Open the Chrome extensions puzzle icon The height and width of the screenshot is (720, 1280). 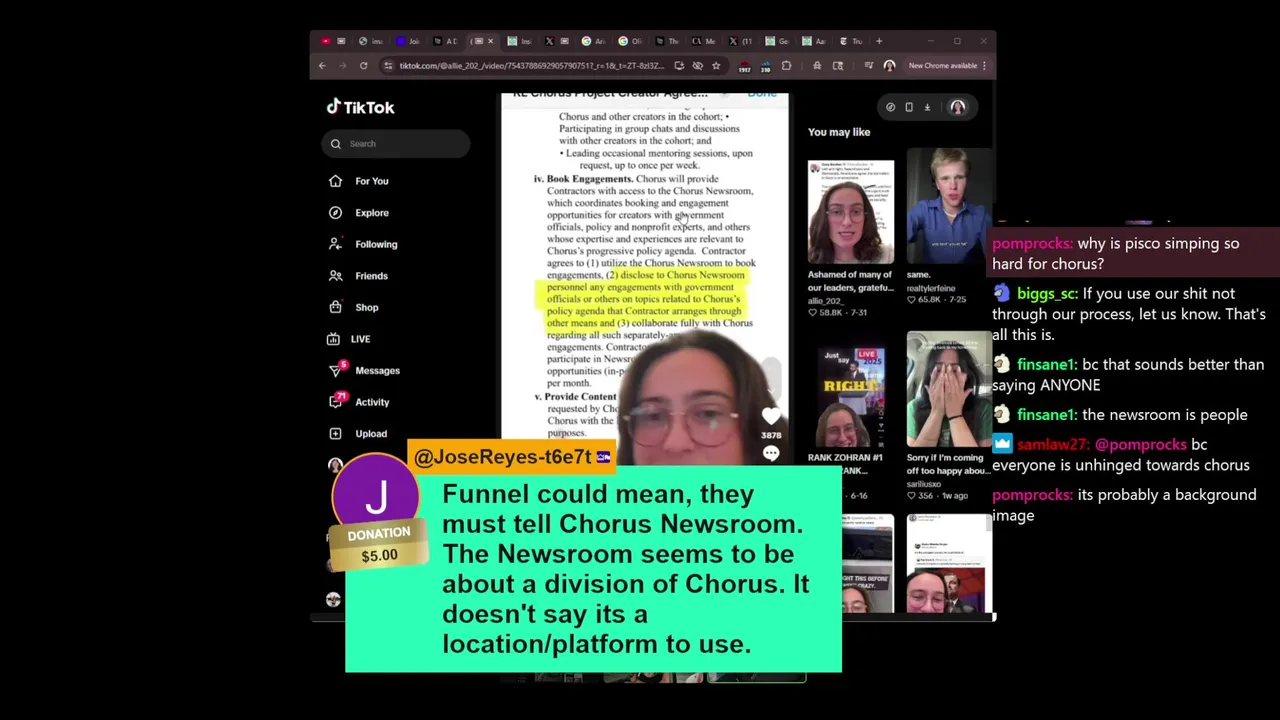(x=786, y=66)
